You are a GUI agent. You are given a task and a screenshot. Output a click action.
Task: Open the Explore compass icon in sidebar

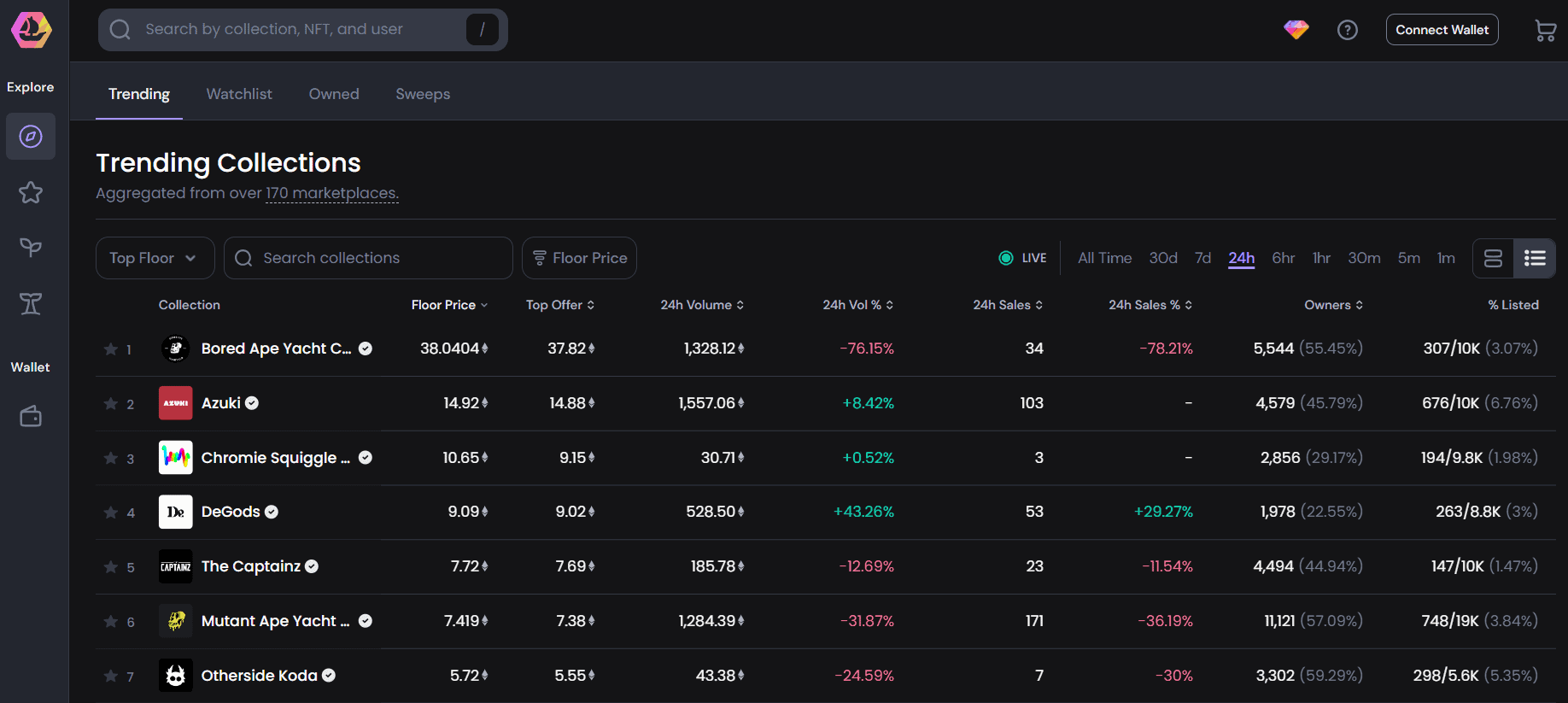(x=31, y=137)
